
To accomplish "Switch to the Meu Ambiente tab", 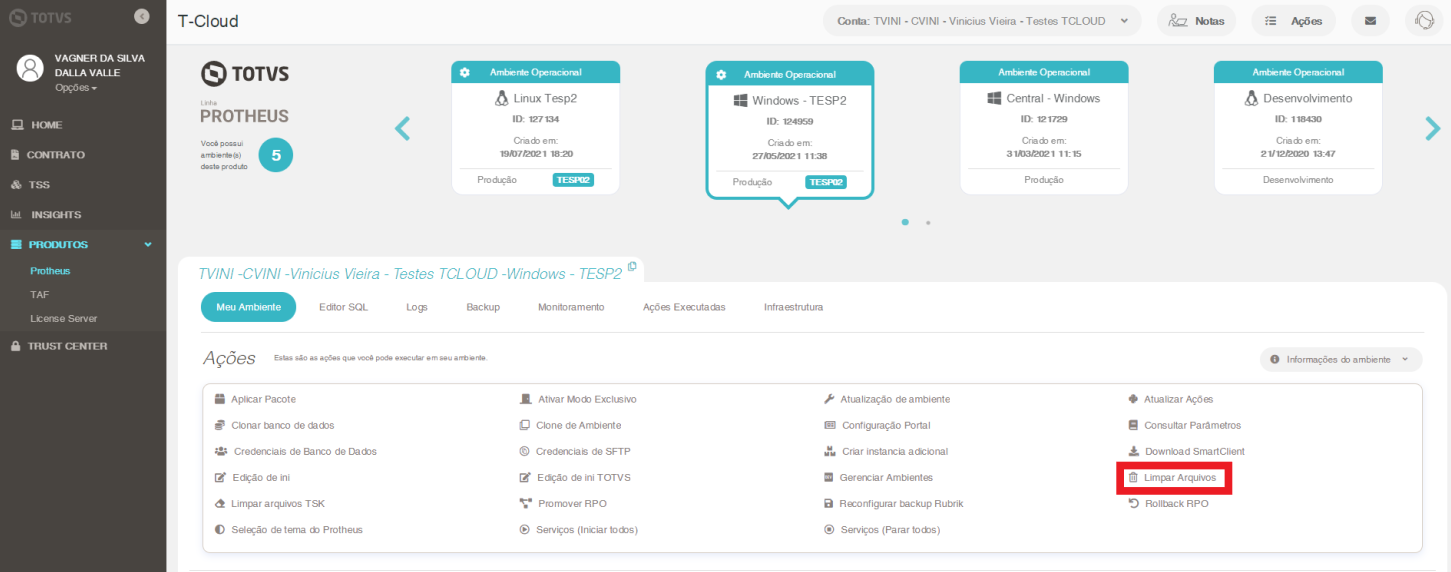I will click(x=248, y=307).
